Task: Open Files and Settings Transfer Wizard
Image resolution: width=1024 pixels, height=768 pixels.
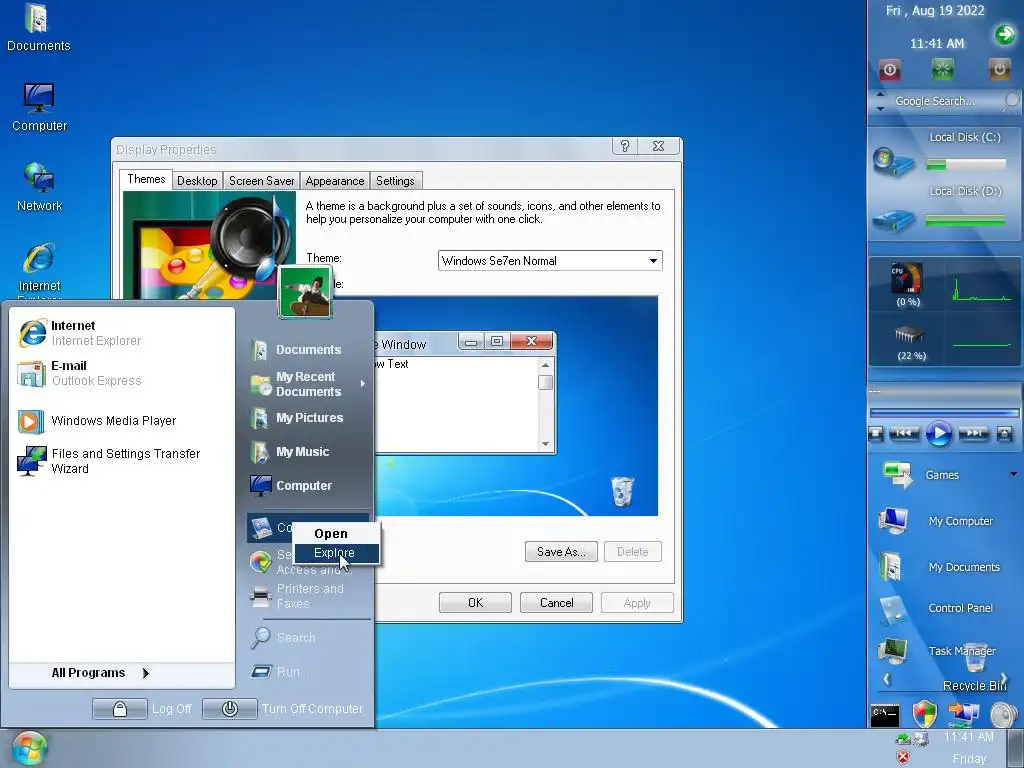Action: 110,461
